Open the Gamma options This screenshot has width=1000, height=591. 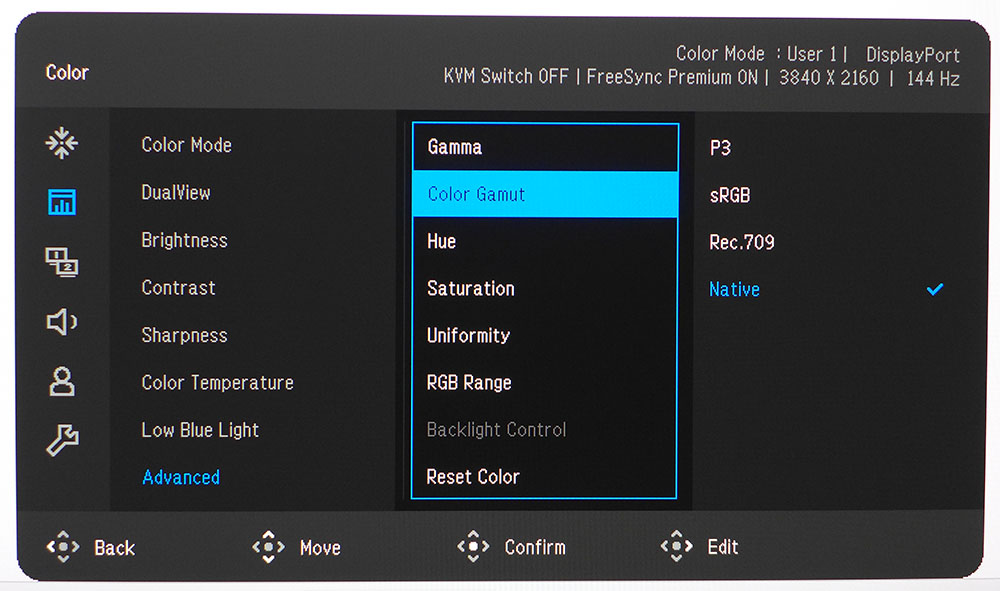(x=455, y=147)
